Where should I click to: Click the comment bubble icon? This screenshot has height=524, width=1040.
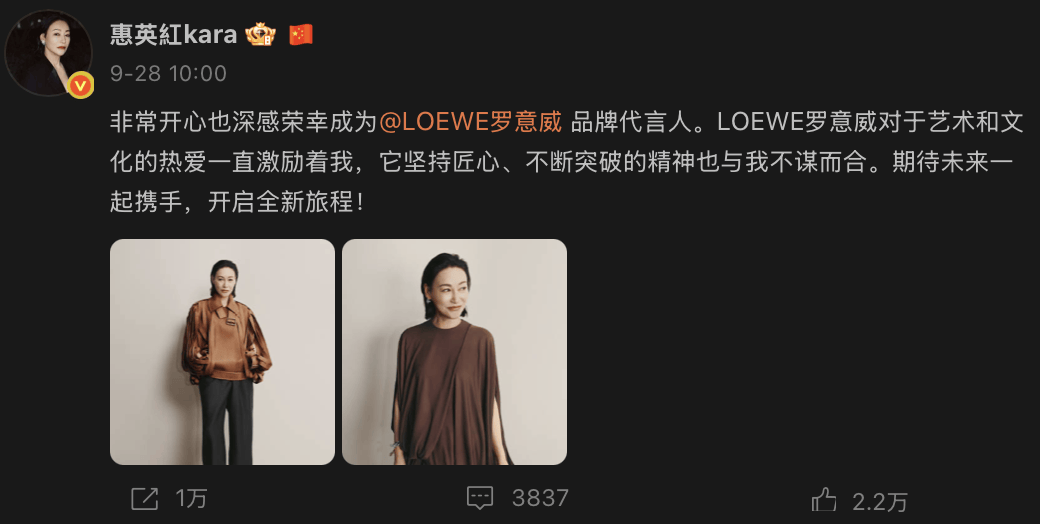click(480, 497)
